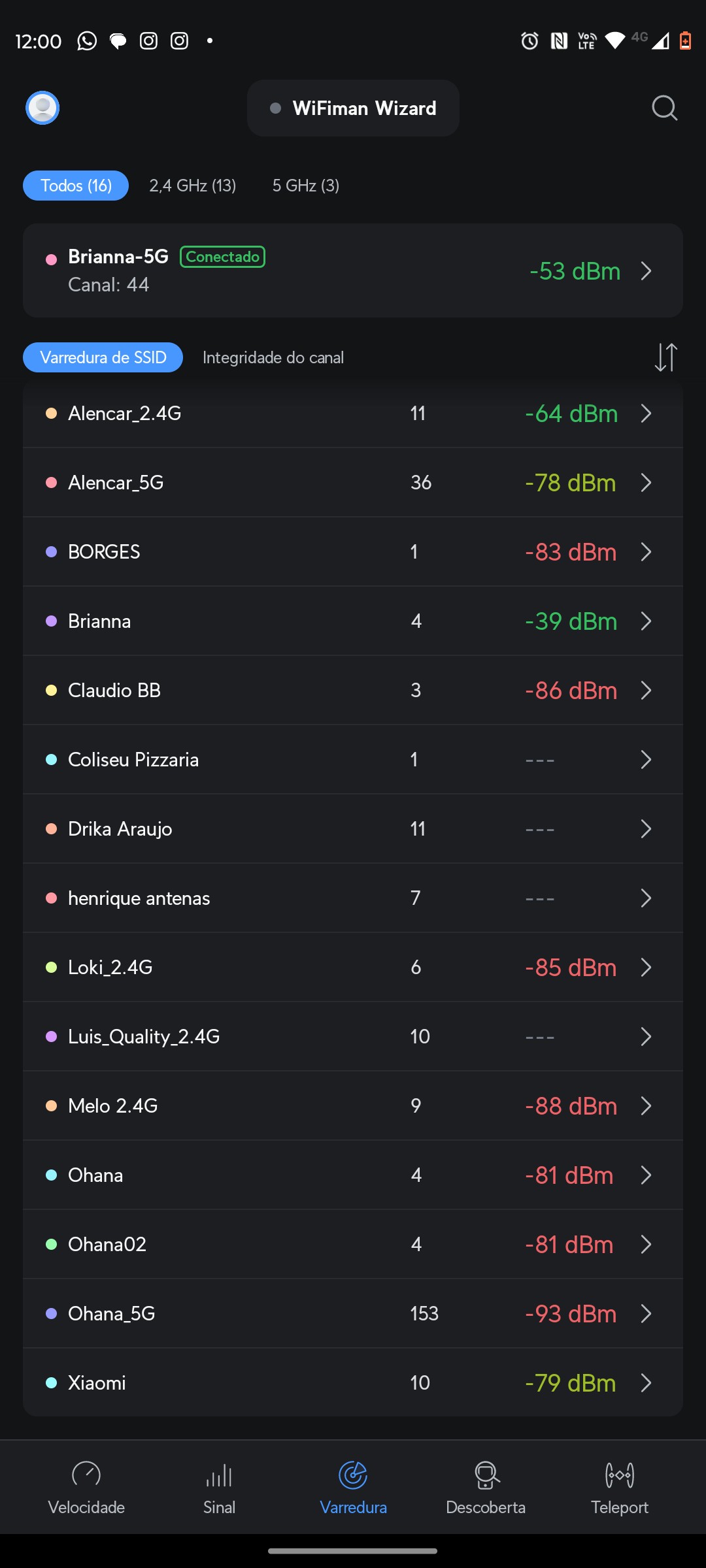
Task: Select the Varredura de SSID tab
Action: tap(103, 357)
